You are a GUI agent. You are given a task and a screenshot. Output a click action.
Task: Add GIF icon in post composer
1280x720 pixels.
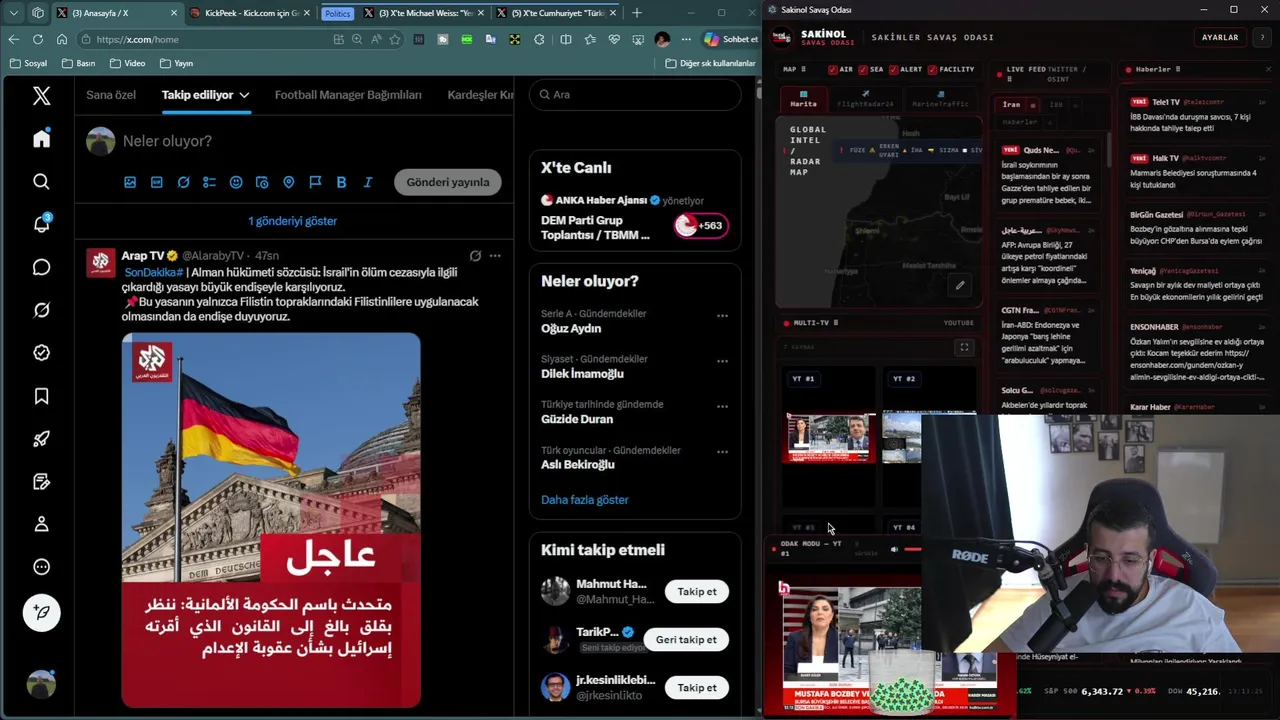156,182
